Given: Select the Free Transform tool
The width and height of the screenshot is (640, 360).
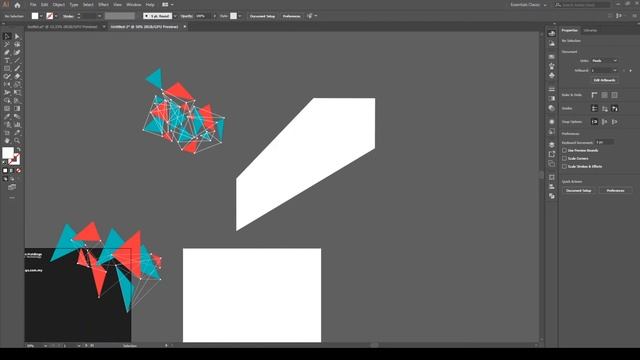Looking at the screenshot, I should pos(17,93).
